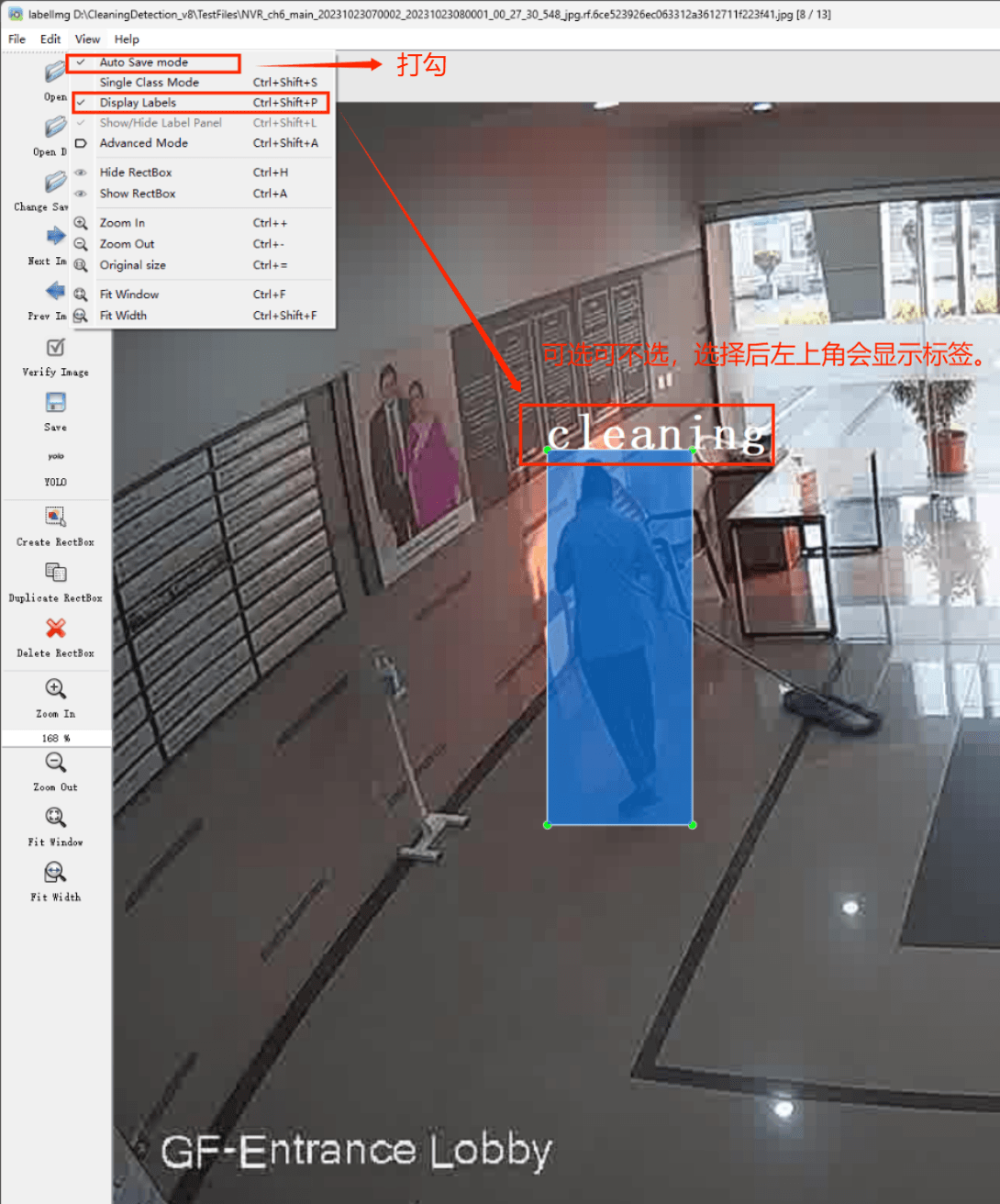
Task: Click the Verify Image toolbar icon
Action: (x=55, y=349)
